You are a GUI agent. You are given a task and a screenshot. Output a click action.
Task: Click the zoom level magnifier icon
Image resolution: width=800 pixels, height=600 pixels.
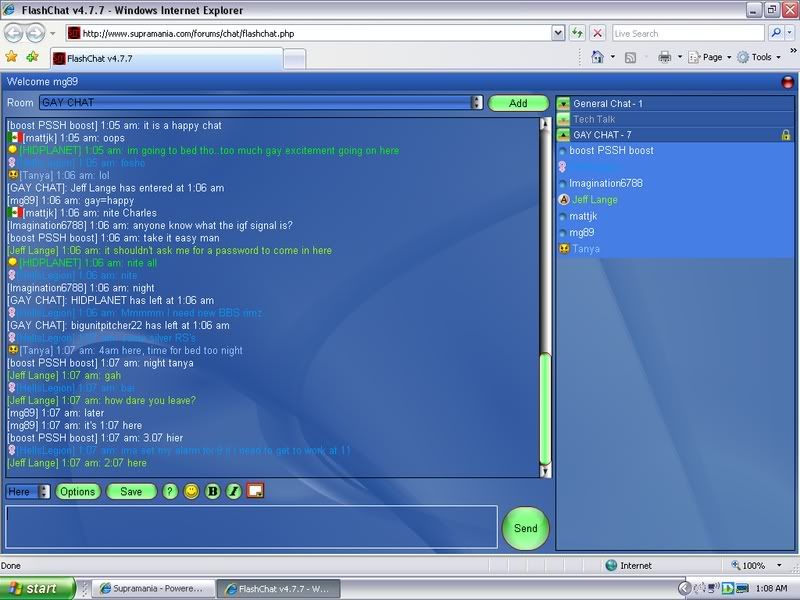tap(735, 565)
